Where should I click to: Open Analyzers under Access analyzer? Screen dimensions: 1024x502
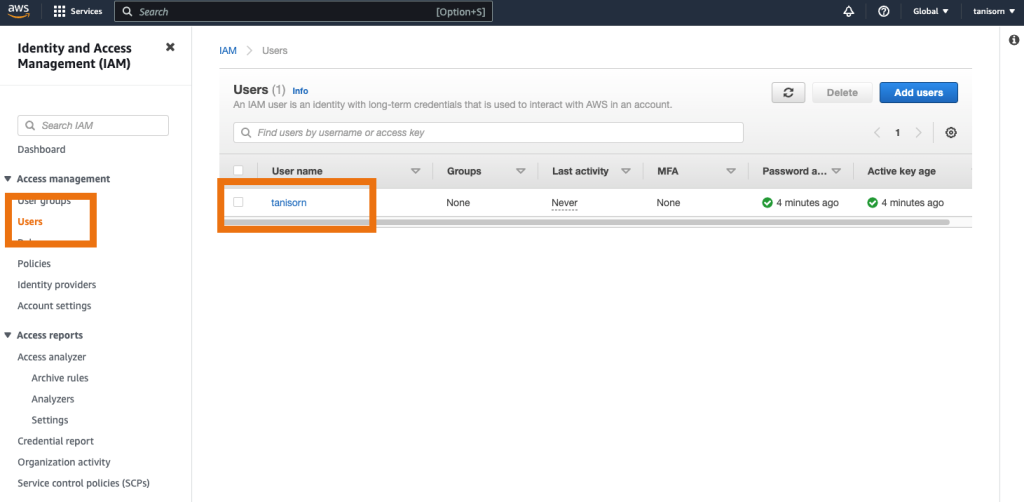[53, 399]
